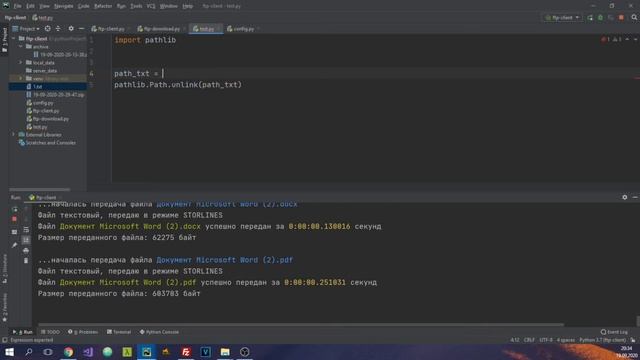Open the TODO tool window button

click(50, 332)
